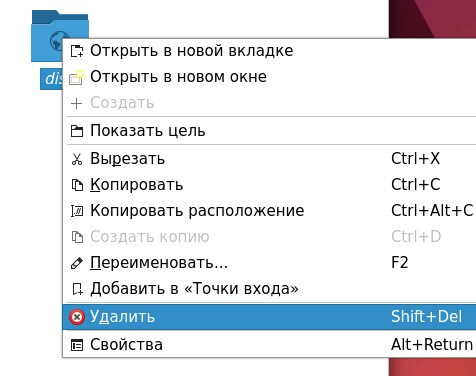The image size is (476, 376).
Task: Click the bookmark-add icon beside 'Добавить в «Точки входа»'
Action: click(77, 289)
